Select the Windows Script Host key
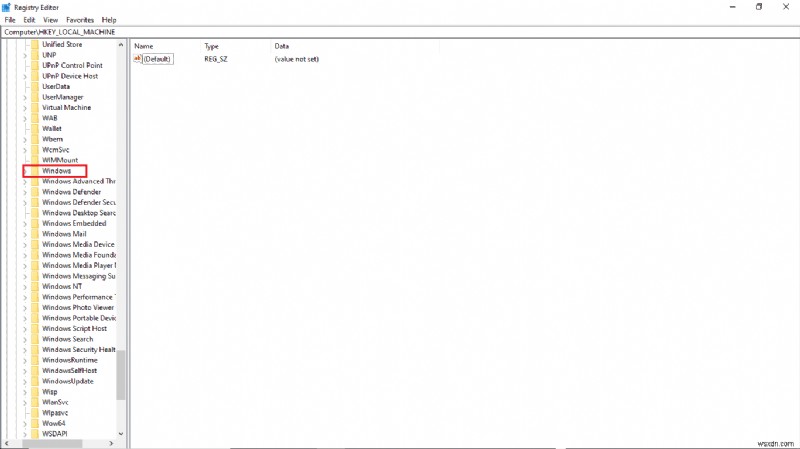 coord(74,329)
